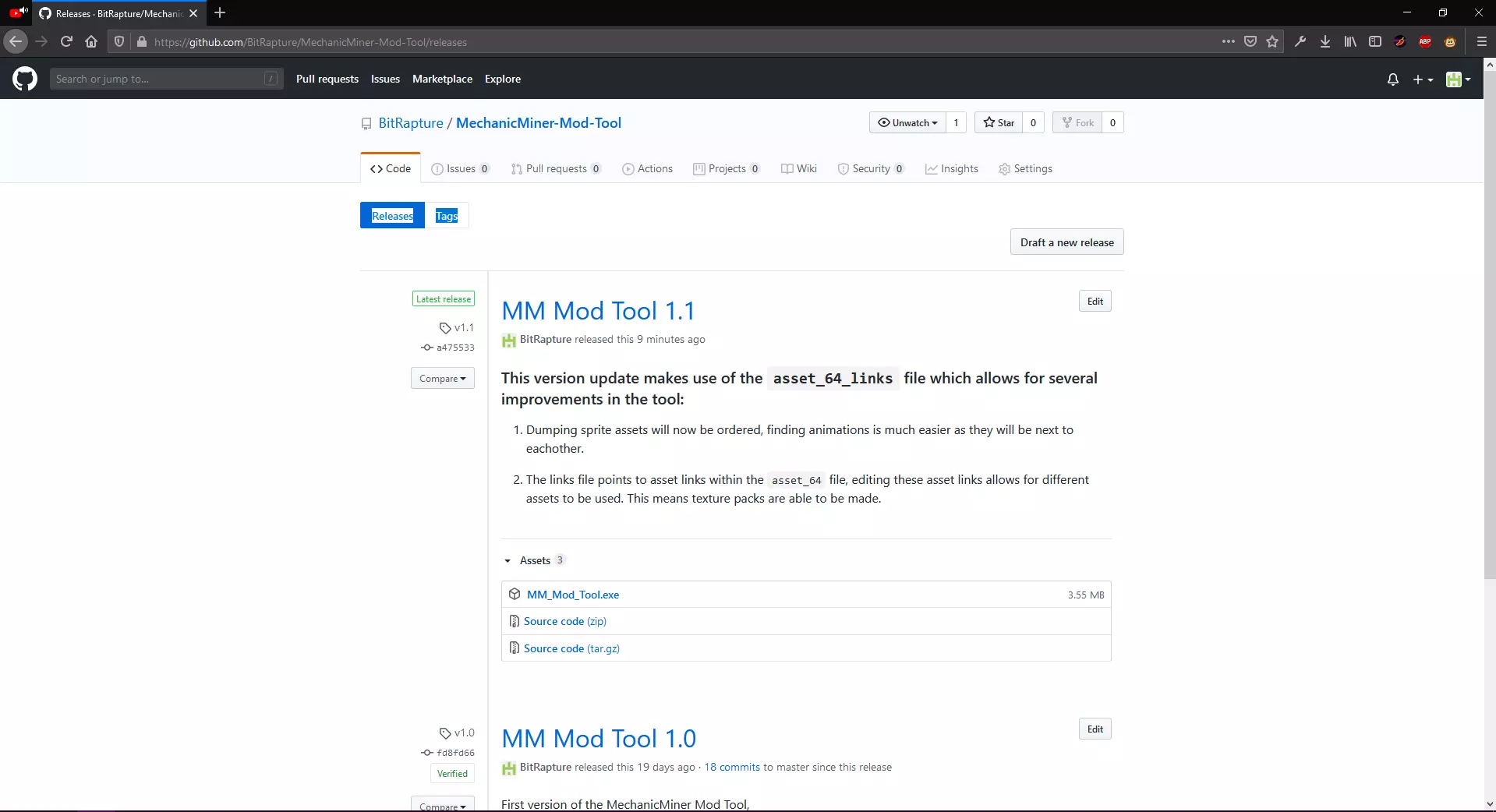Focus the Search or jump to field

point(165,79)
